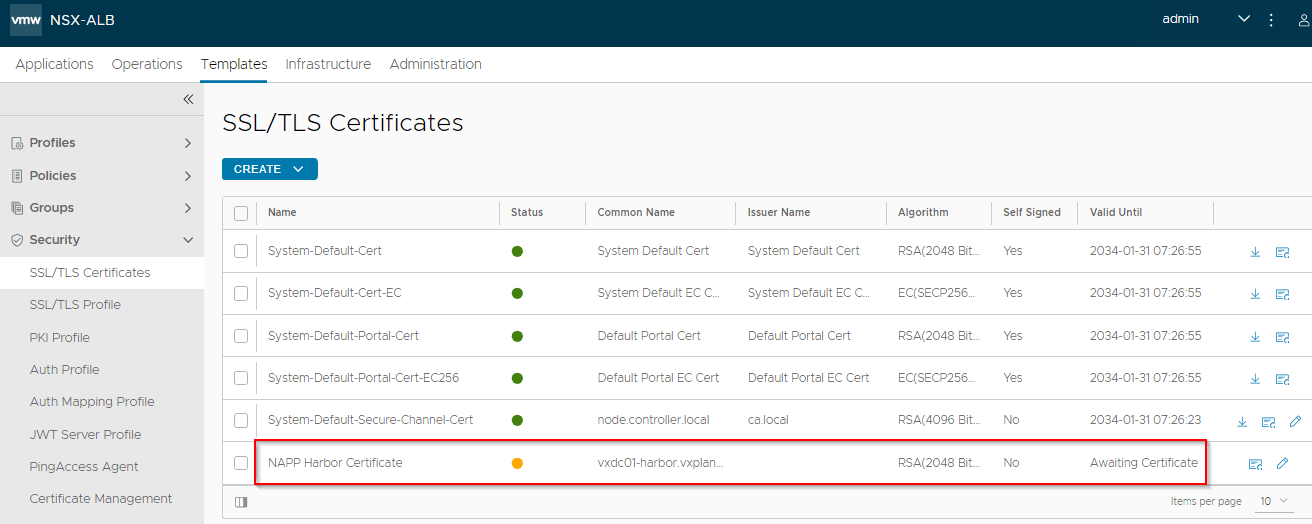
Task: Download the System-Default-Portal-Cert-EC256 certificate
Action: click(1255, 379)
